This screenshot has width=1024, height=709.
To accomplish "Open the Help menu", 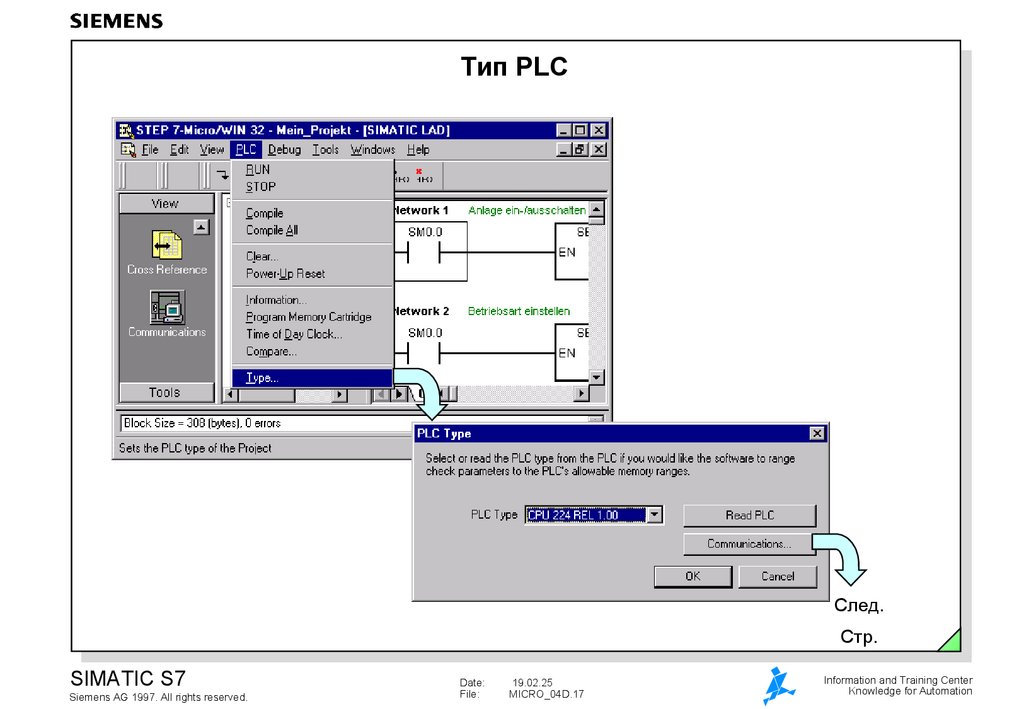I will (418, 150).
